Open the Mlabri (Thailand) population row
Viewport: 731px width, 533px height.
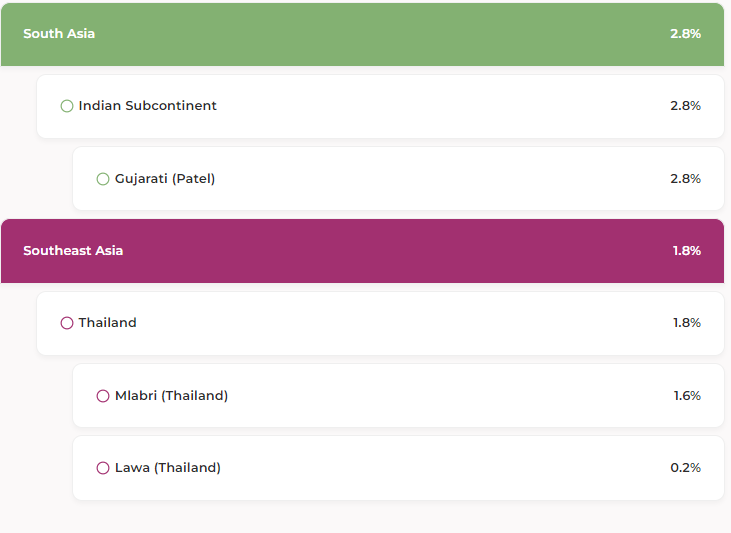(x=398, y=396)
